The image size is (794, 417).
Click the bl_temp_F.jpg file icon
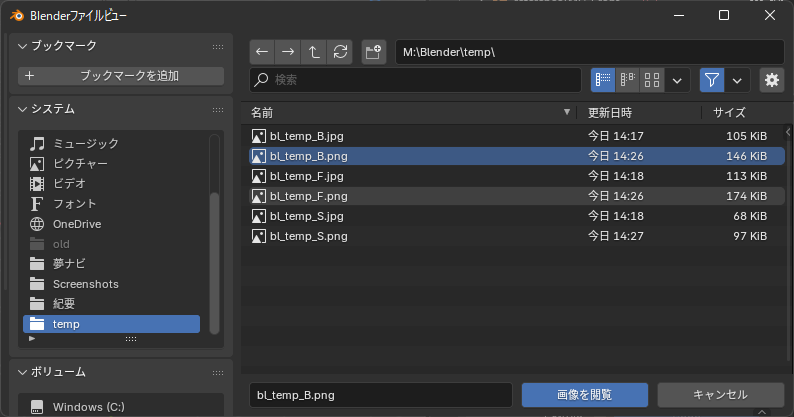259,176
